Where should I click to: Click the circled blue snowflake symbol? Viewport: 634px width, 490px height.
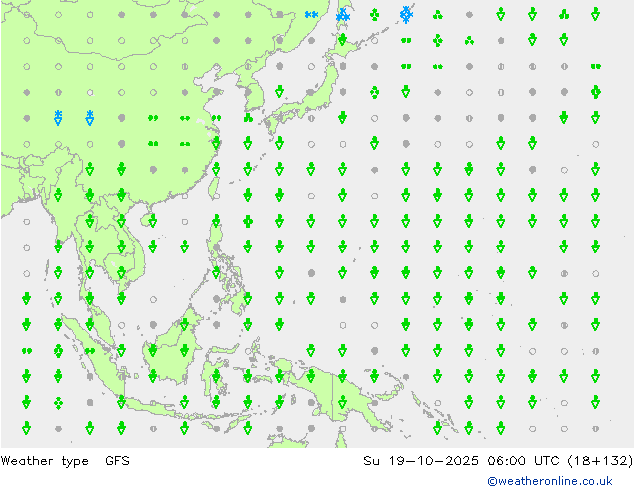coord(406,15)
